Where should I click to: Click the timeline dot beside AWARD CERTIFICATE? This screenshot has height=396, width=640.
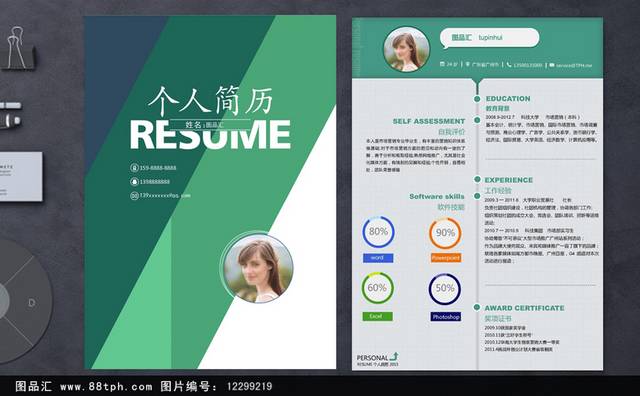(x=477, y=307)
